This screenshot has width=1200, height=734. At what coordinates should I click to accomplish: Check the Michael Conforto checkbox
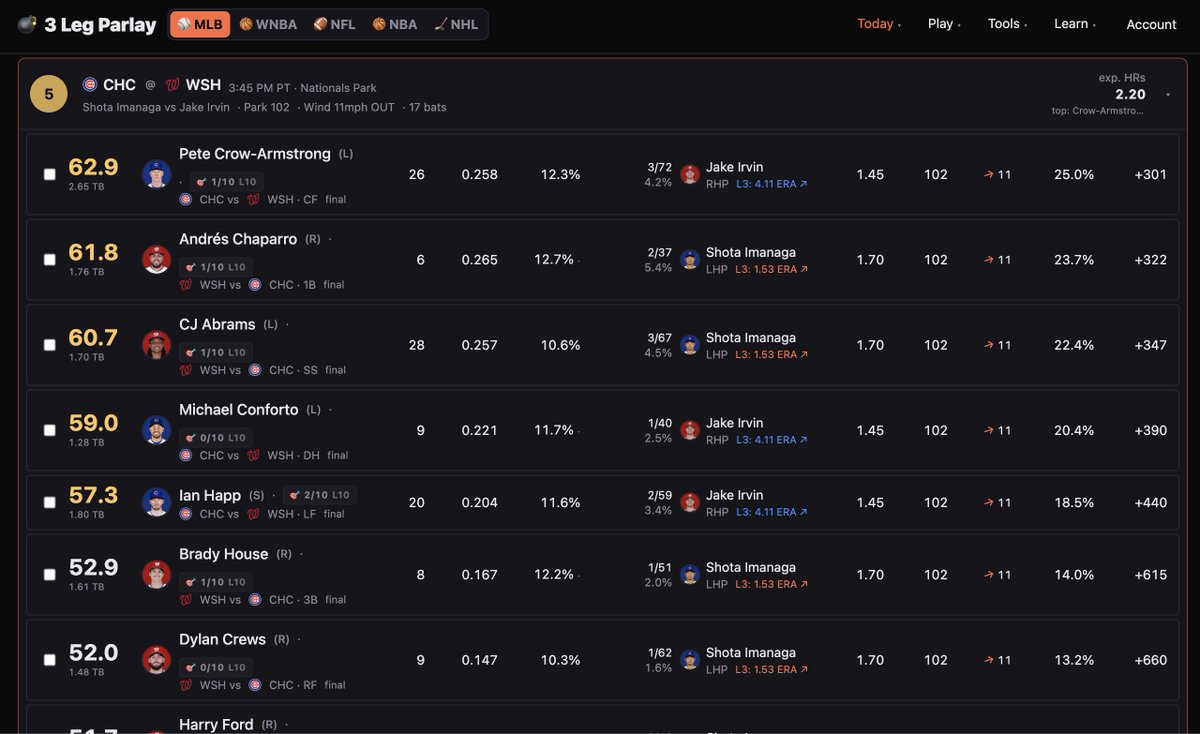[50, 430]
